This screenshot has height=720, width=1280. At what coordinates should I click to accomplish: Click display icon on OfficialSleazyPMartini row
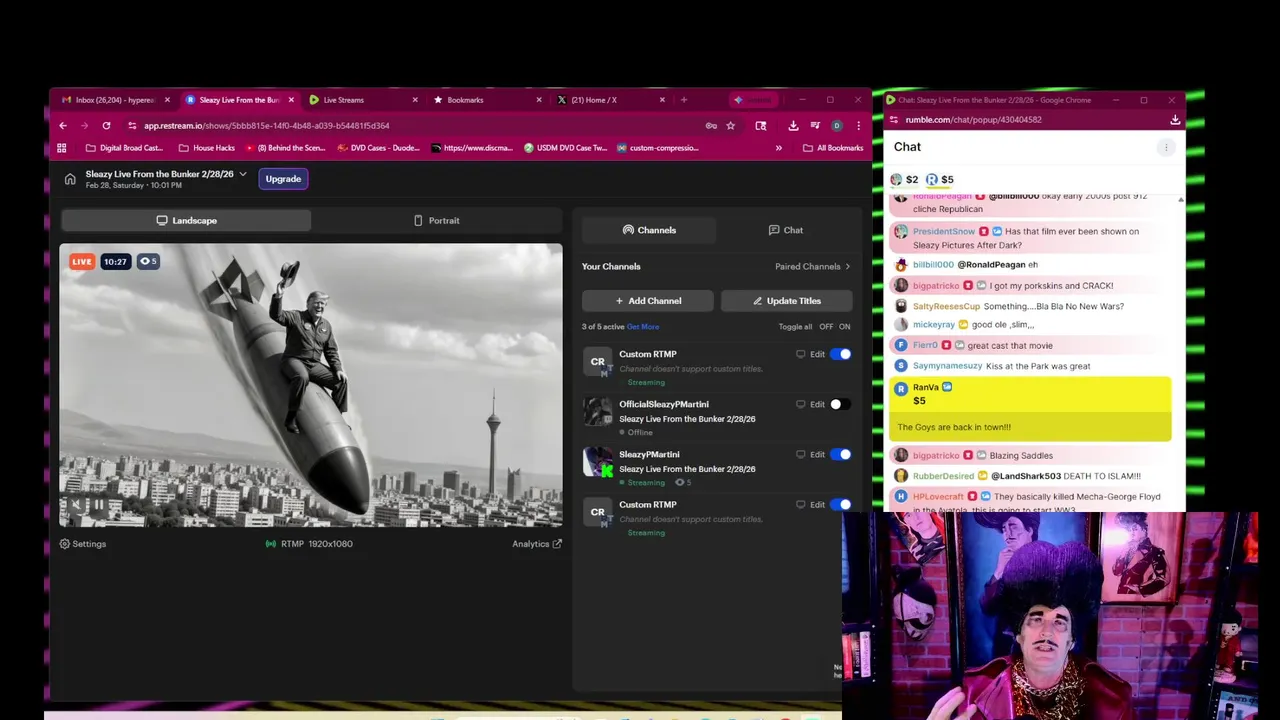click(800, 404)
